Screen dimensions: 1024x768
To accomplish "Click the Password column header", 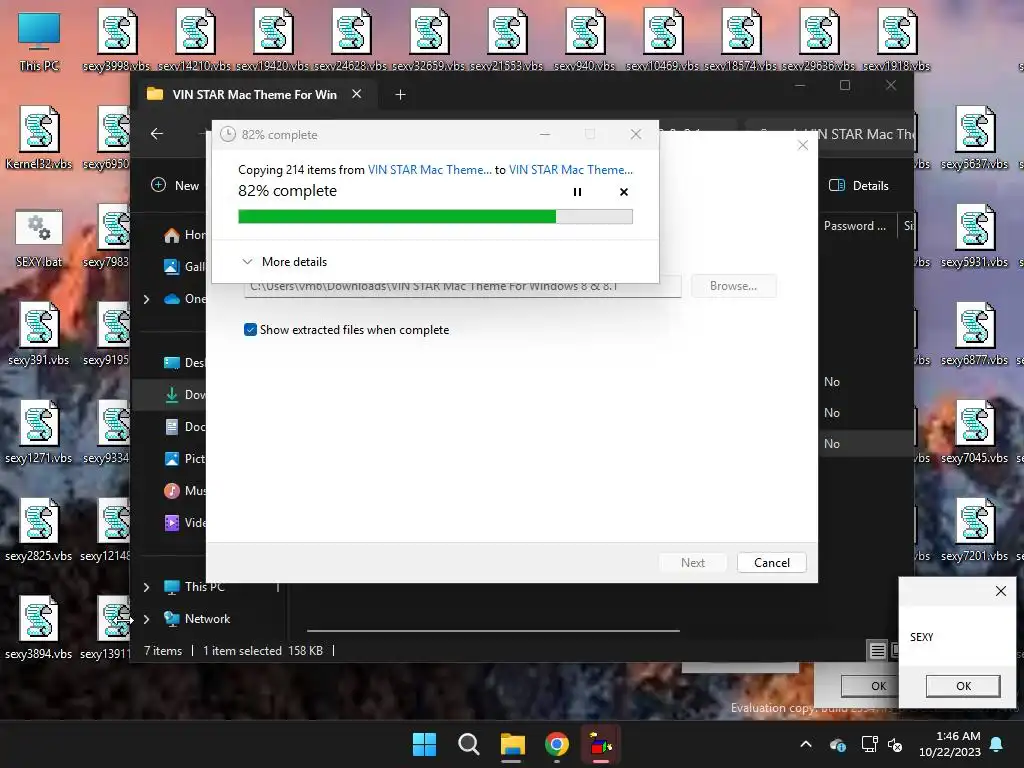I will [856, 226].
